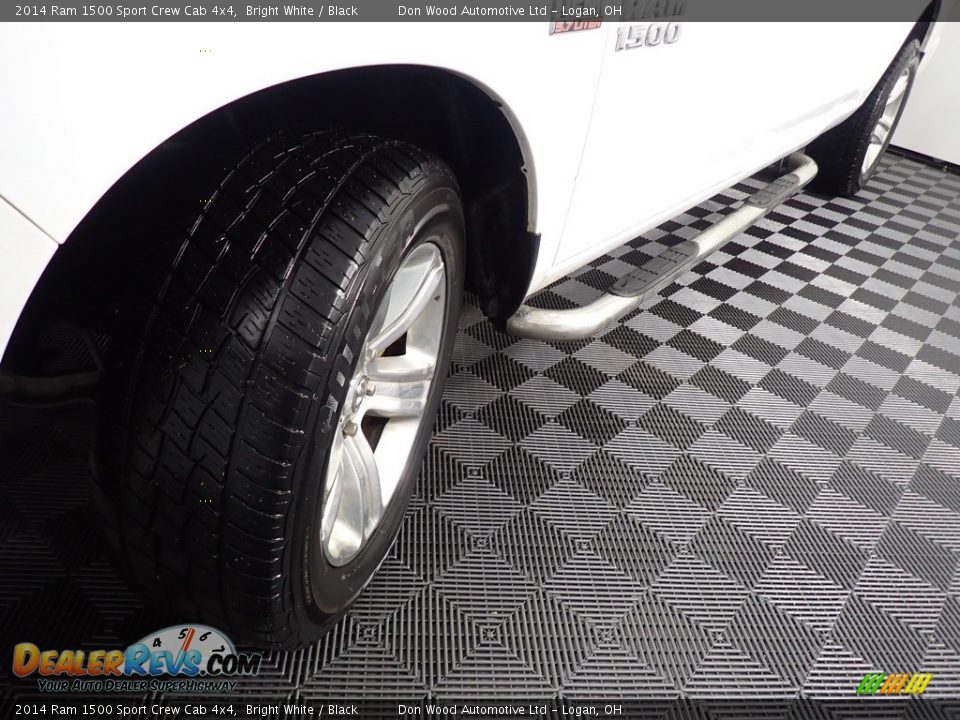Click the top 'Bright White / Black' text
Viewport: 960px width, 720px height.
[302, 10]
